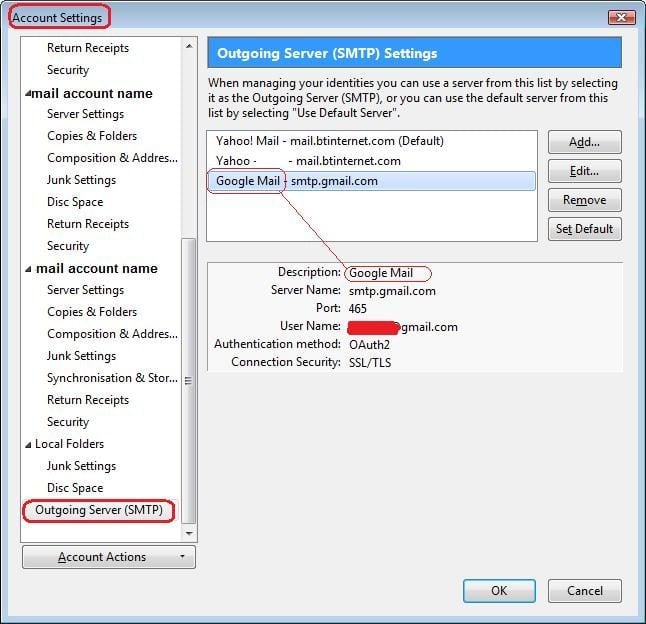Open Copies & Folders of second mail account

[x=92, y=312]
